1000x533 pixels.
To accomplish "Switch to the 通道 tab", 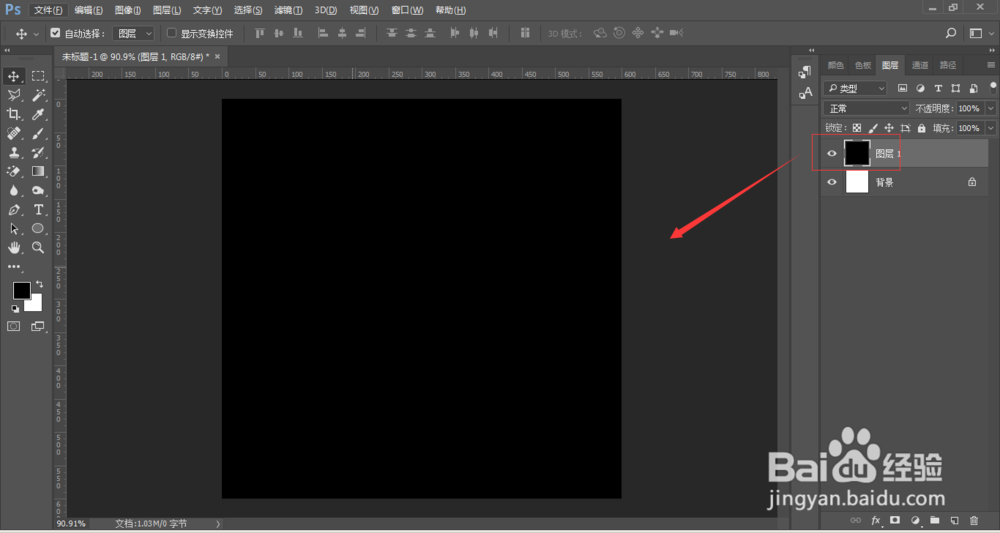I will [920, 65].
